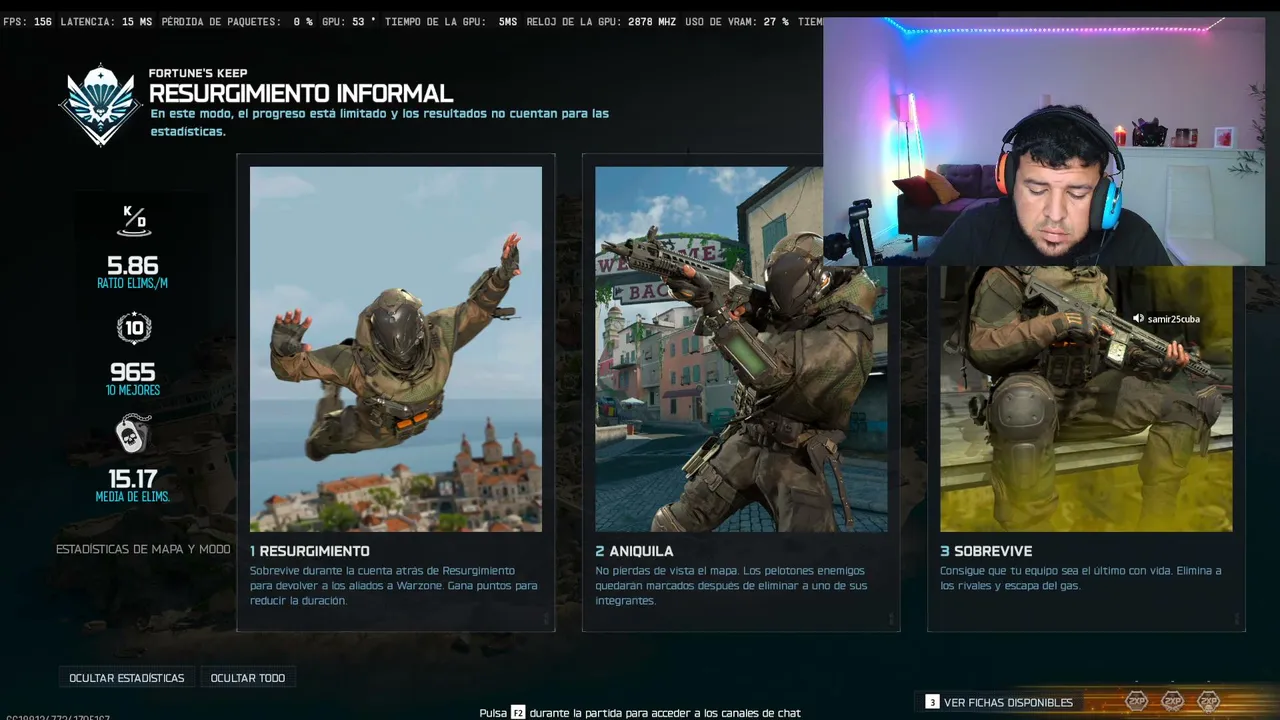Click the 'LATENCIA: 15 MS' readout
1280x720 pixels.
(107, 21)
